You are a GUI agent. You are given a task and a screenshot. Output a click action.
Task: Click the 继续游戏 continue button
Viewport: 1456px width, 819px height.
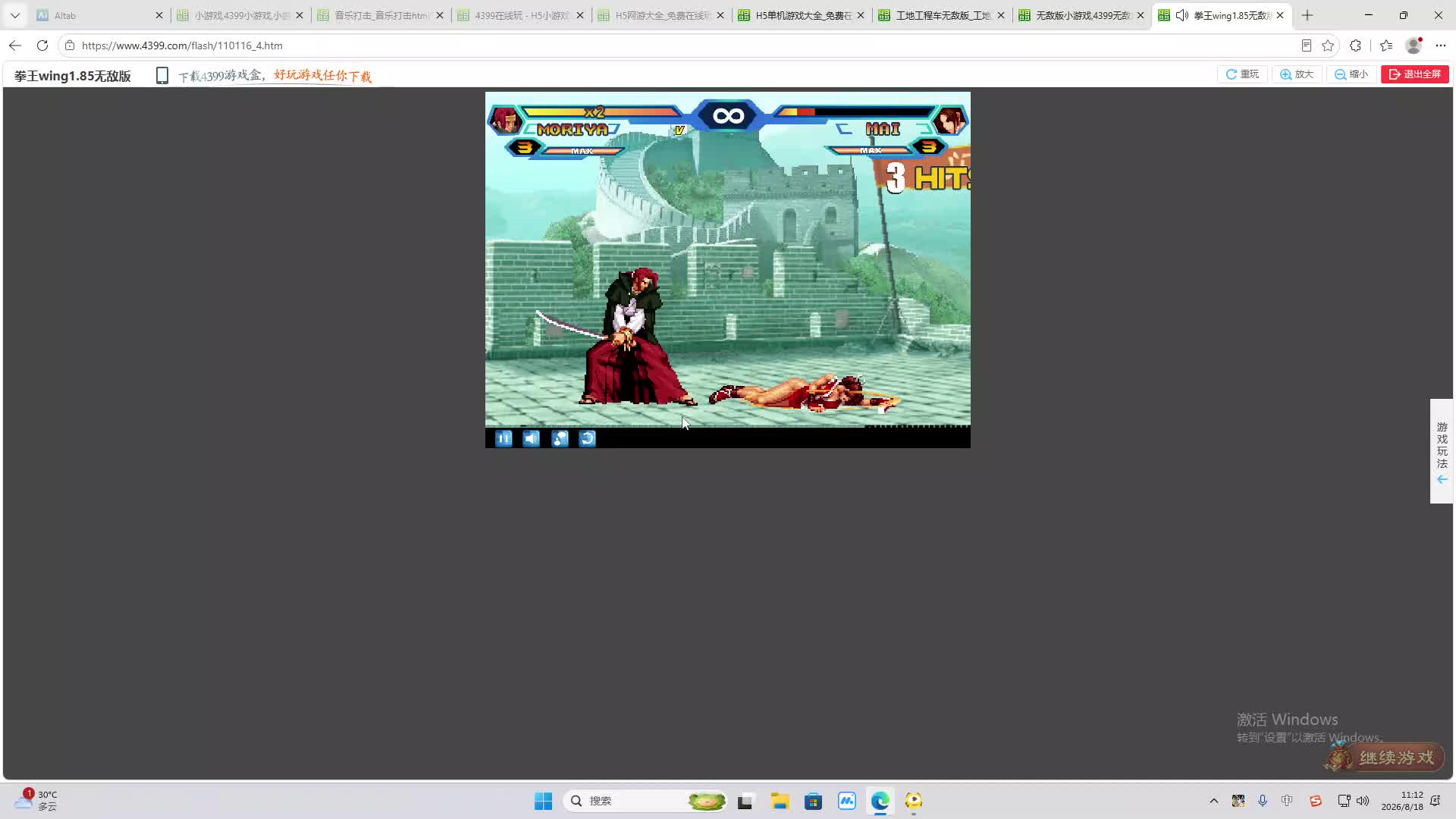[1385, 757]
